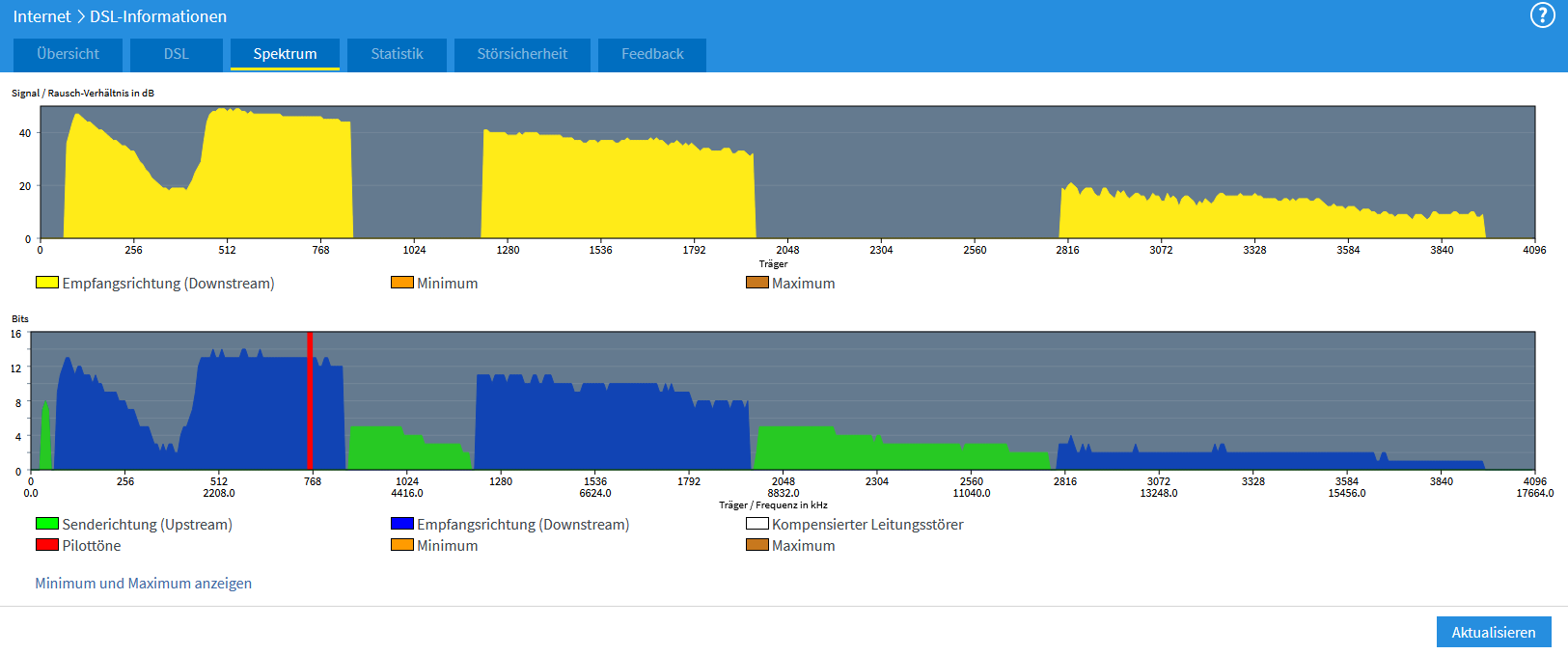1568x654 pixels.
Task: Open the DSL tab
Action: (177, 54)
